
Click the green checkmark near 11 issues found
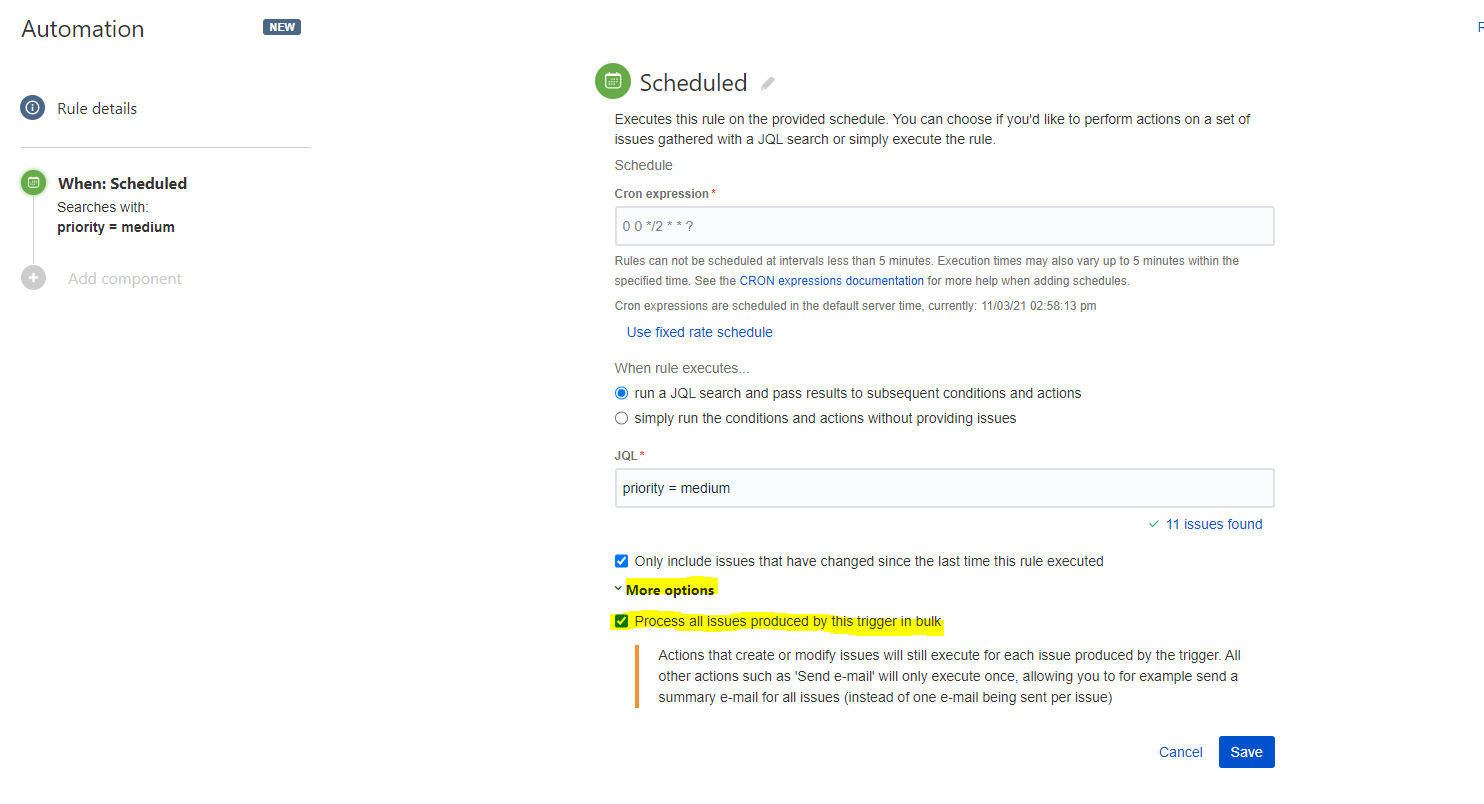(1152, 523)
